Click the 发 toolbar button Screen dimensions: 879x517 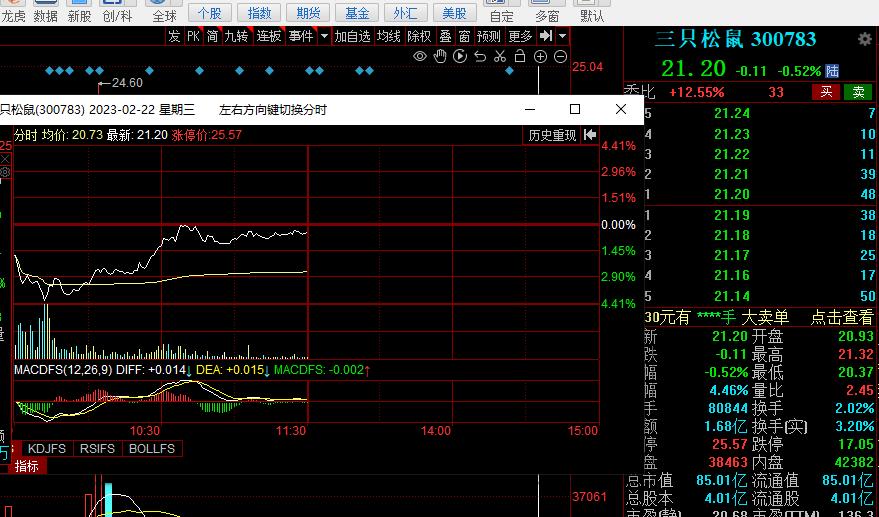point(174,36)
